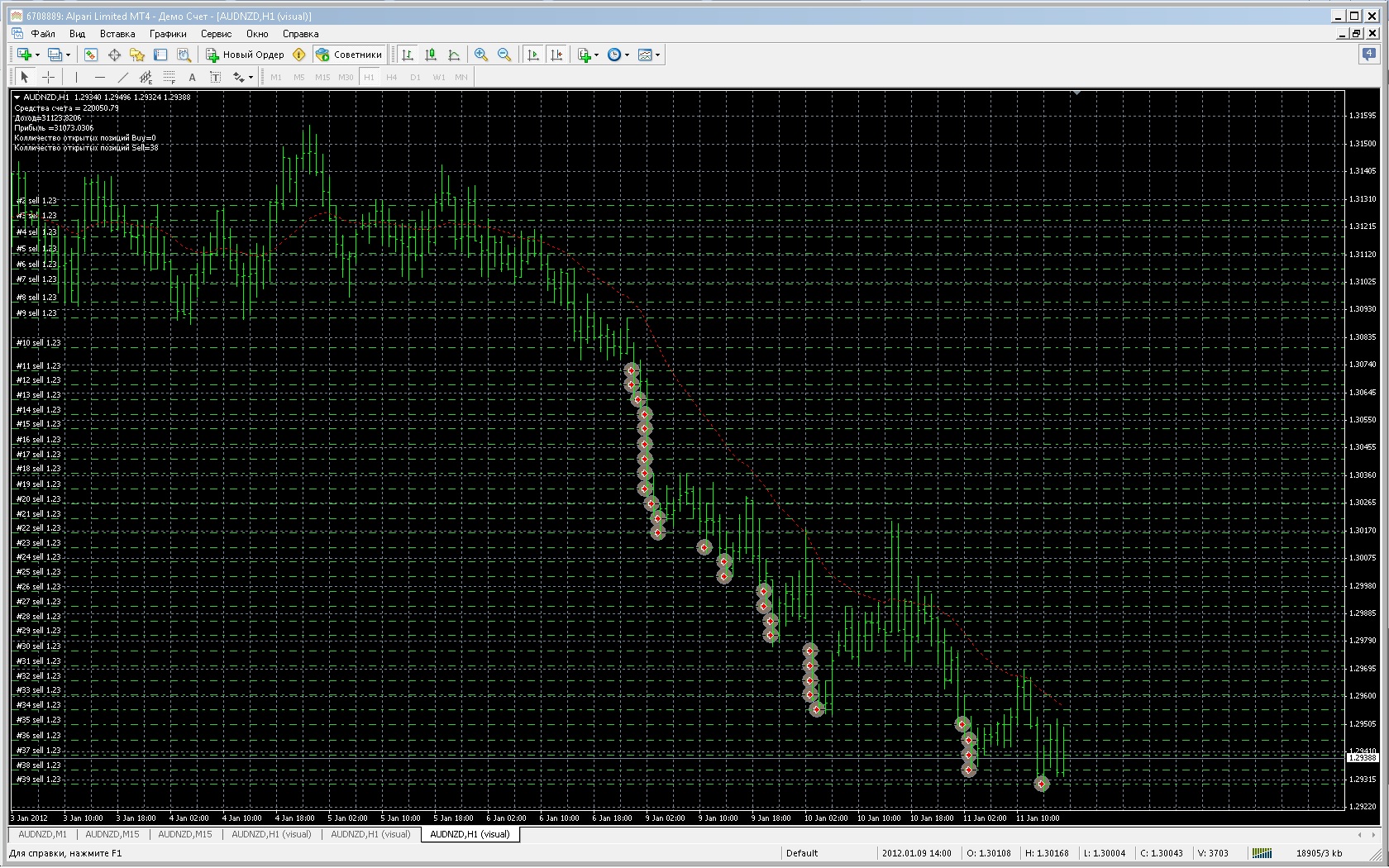Open the Navigator folder-star icon
Image resolution: width=1389 pixels, height=868 pixels.
pos(137,55)
